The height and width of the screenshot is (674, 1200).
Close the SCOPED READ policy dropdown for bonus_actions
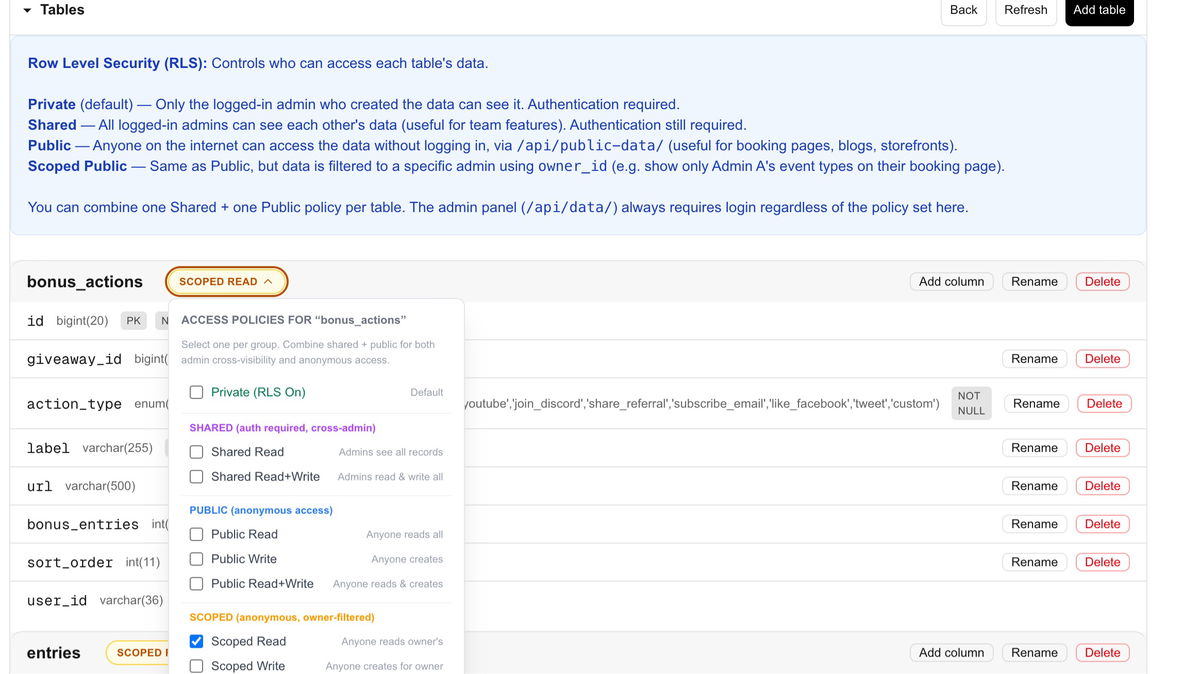pyautogui.click(x=226, y=282)
